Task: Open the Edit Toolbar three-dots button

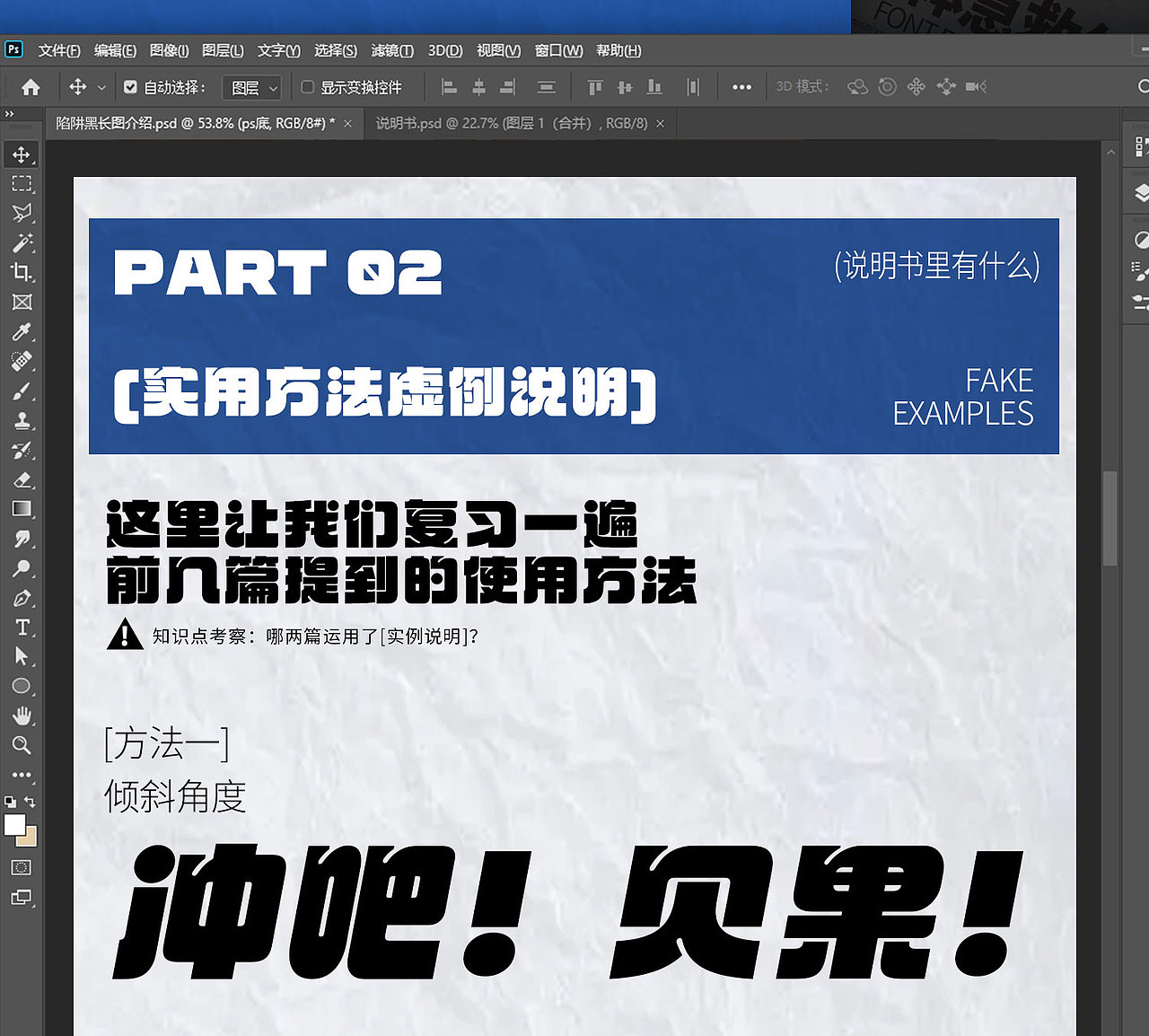Action: pos(22,774)
